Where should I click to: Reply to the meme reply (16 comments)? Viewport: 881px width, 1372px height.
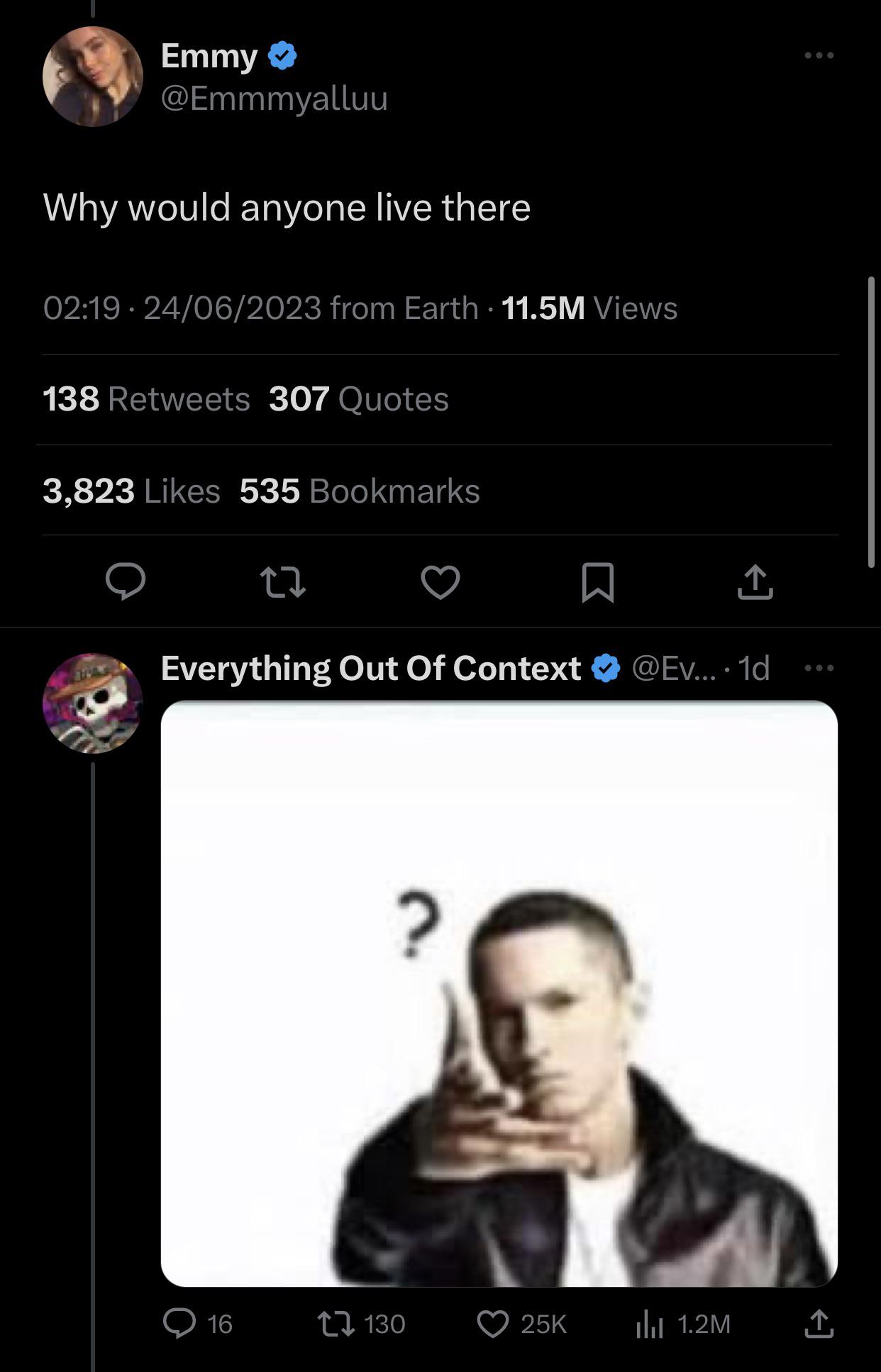click(x=179, y=1324)
